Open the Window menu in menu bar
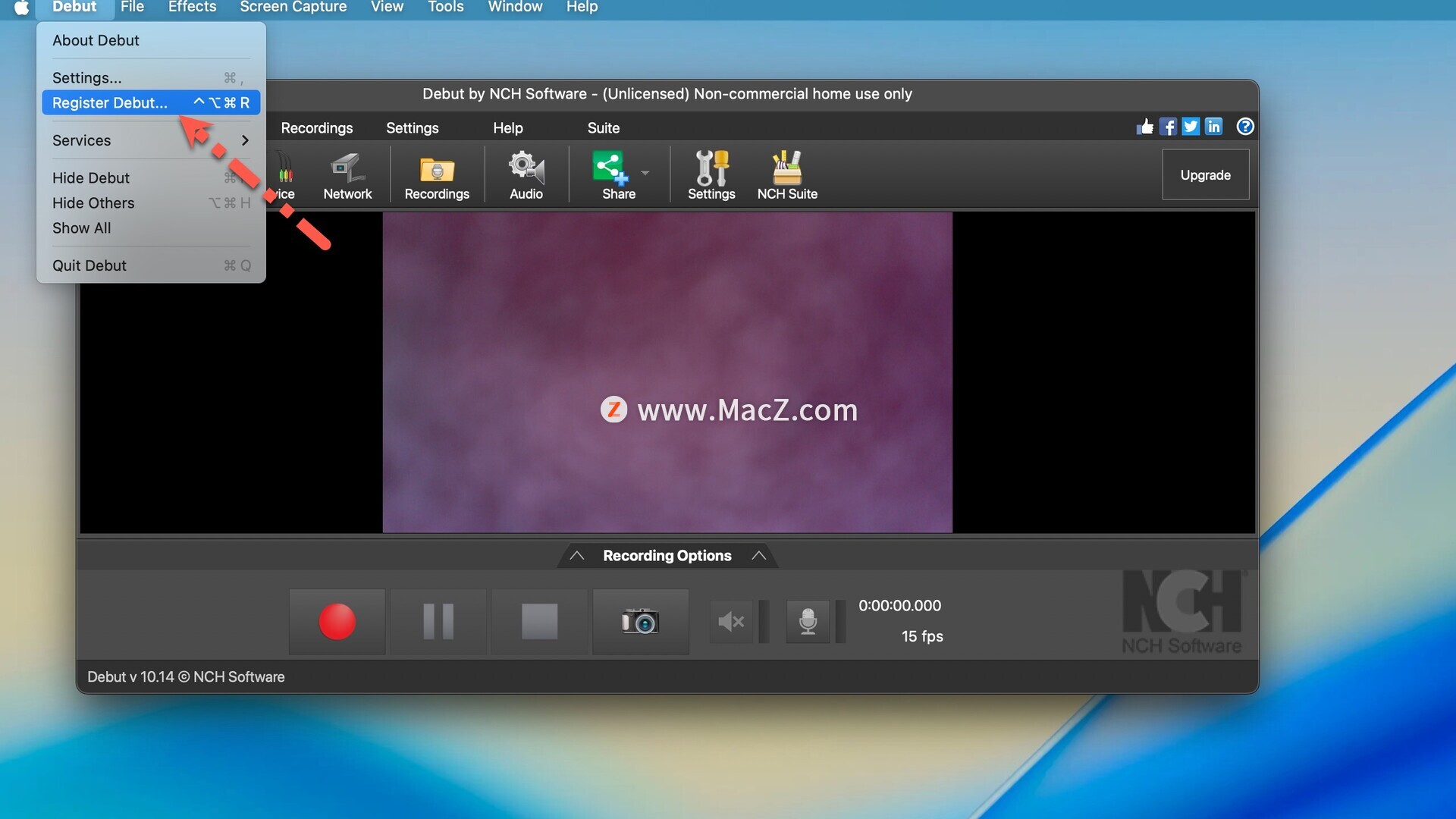Image resolution: width=1456 pixels, height=819 pixels. click(515, 8)
